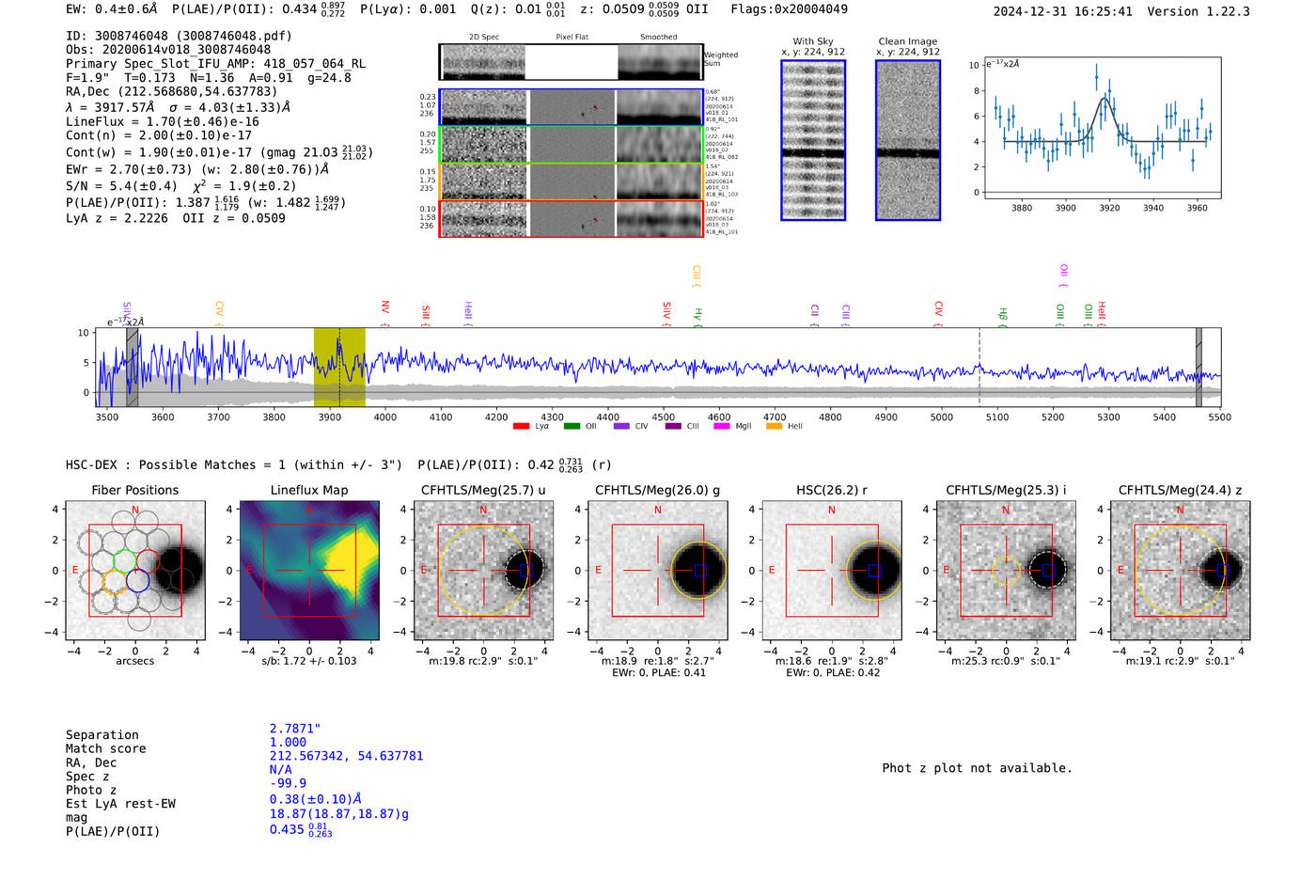
Task: Select the green-bordered 2D spectrum row
Action: click(572, 145)
